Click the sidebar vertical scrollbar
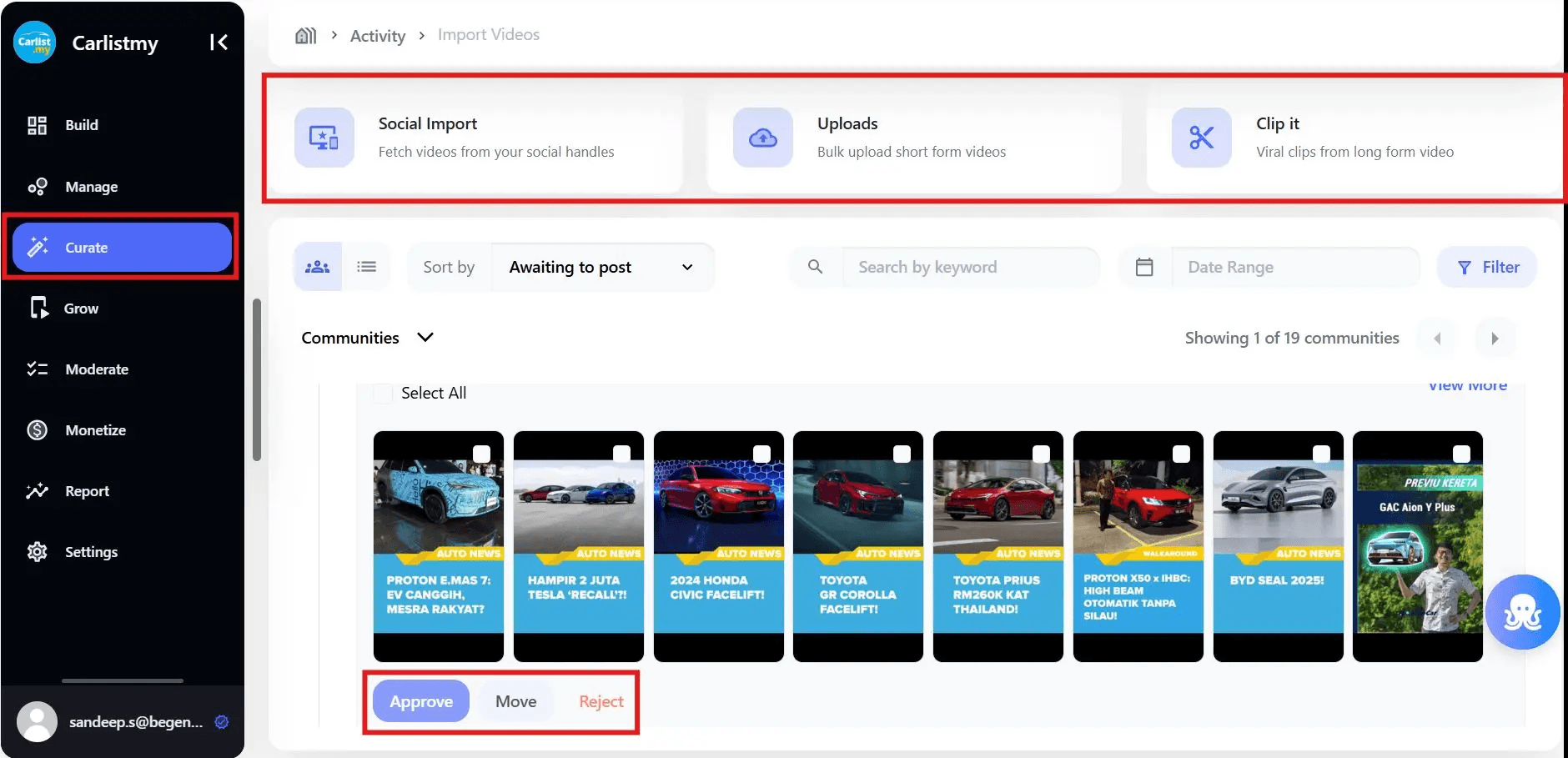This screenshot has height=758, width=1568. pyautogui.click(x=257, y=379)
